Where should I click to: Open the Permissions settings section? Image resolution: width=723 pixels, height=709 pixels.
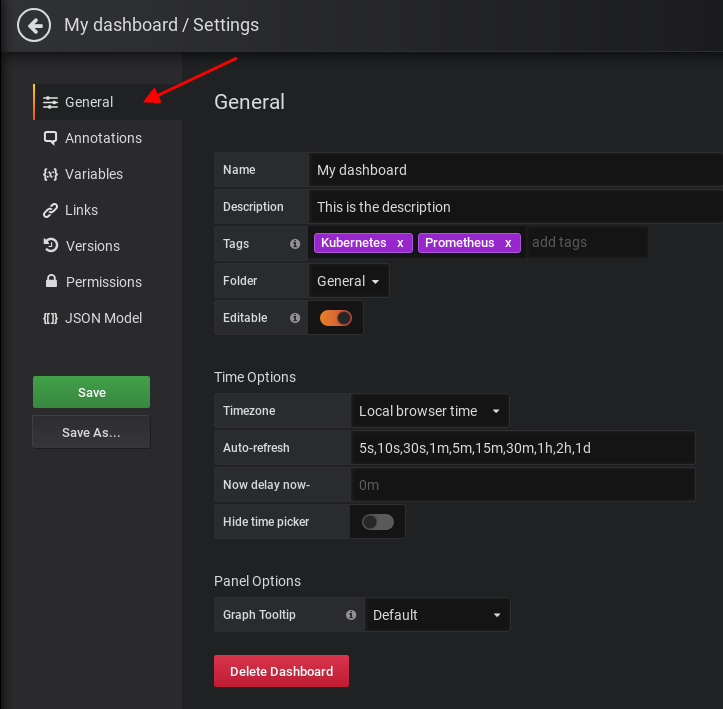click(104, 282)
